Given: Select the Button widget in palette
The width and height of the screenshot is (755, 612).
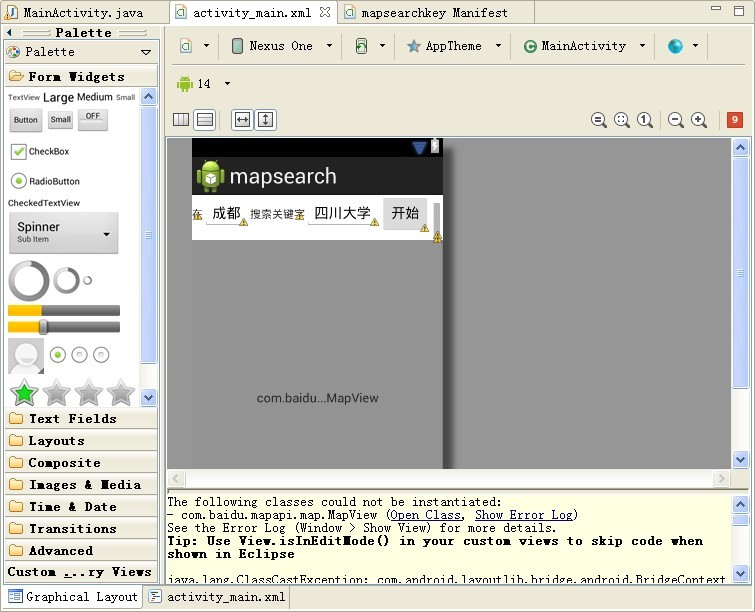Looking at the screenshot, I should pos(26,120).
